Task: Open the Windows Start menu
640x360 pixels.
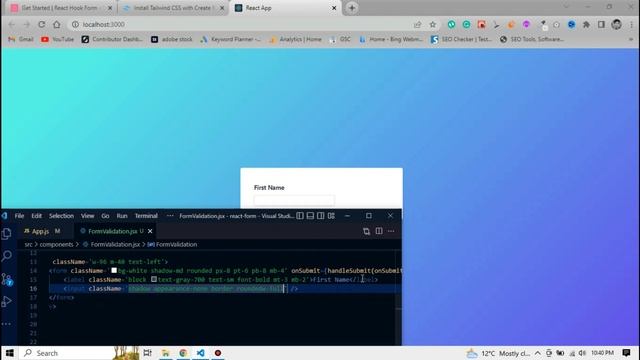Action: click(9, 353)
